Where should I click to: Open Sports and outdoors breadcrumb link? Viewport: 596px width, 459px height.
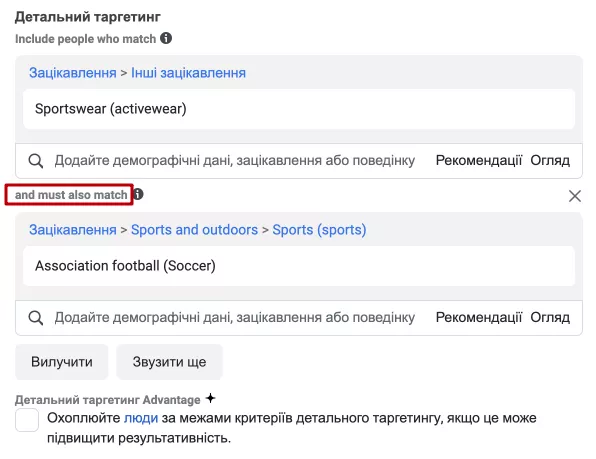pos(194,230)
